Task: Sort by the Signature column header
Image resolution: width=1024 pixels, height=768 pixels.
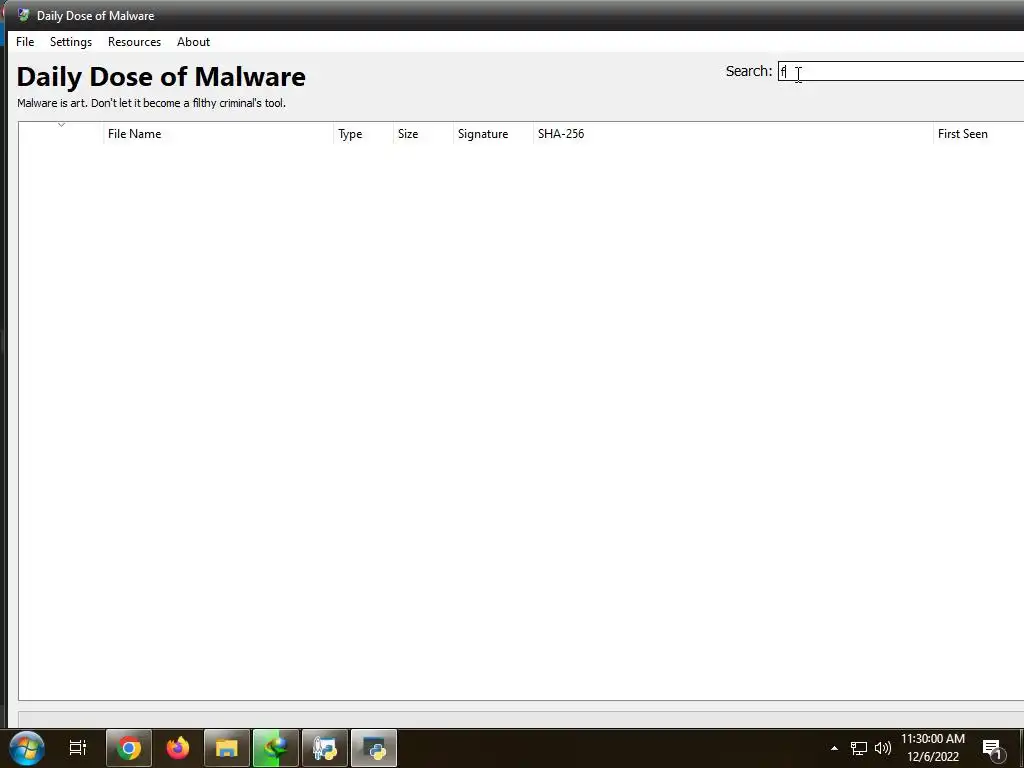Action: (x=493, y=134)
